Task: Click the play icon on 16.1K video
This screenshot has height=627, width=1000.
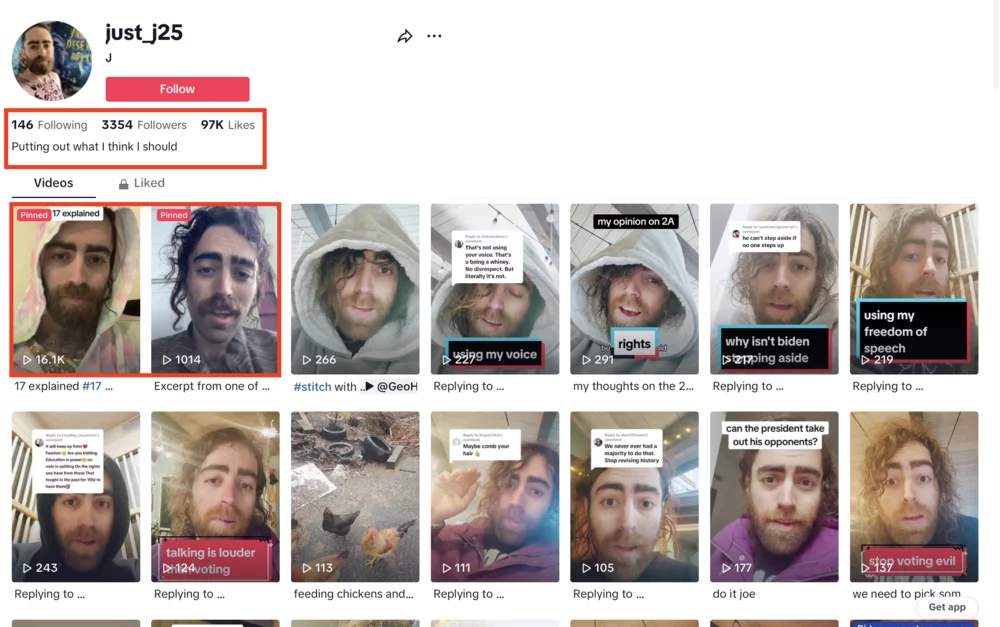Action: (x=28, y=360)
